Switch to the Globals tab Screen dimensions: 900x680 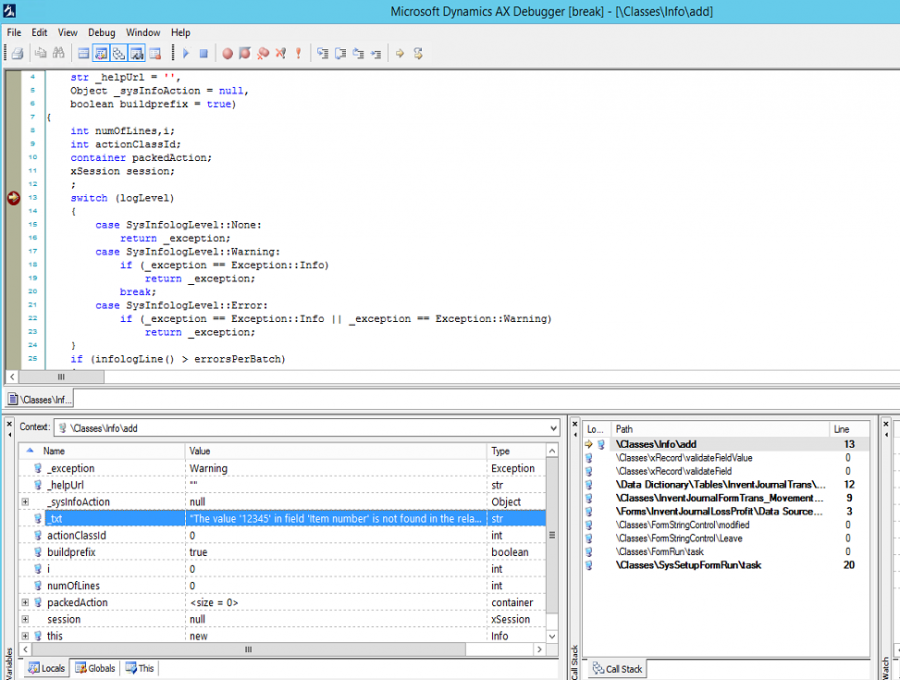pos(95,668)
